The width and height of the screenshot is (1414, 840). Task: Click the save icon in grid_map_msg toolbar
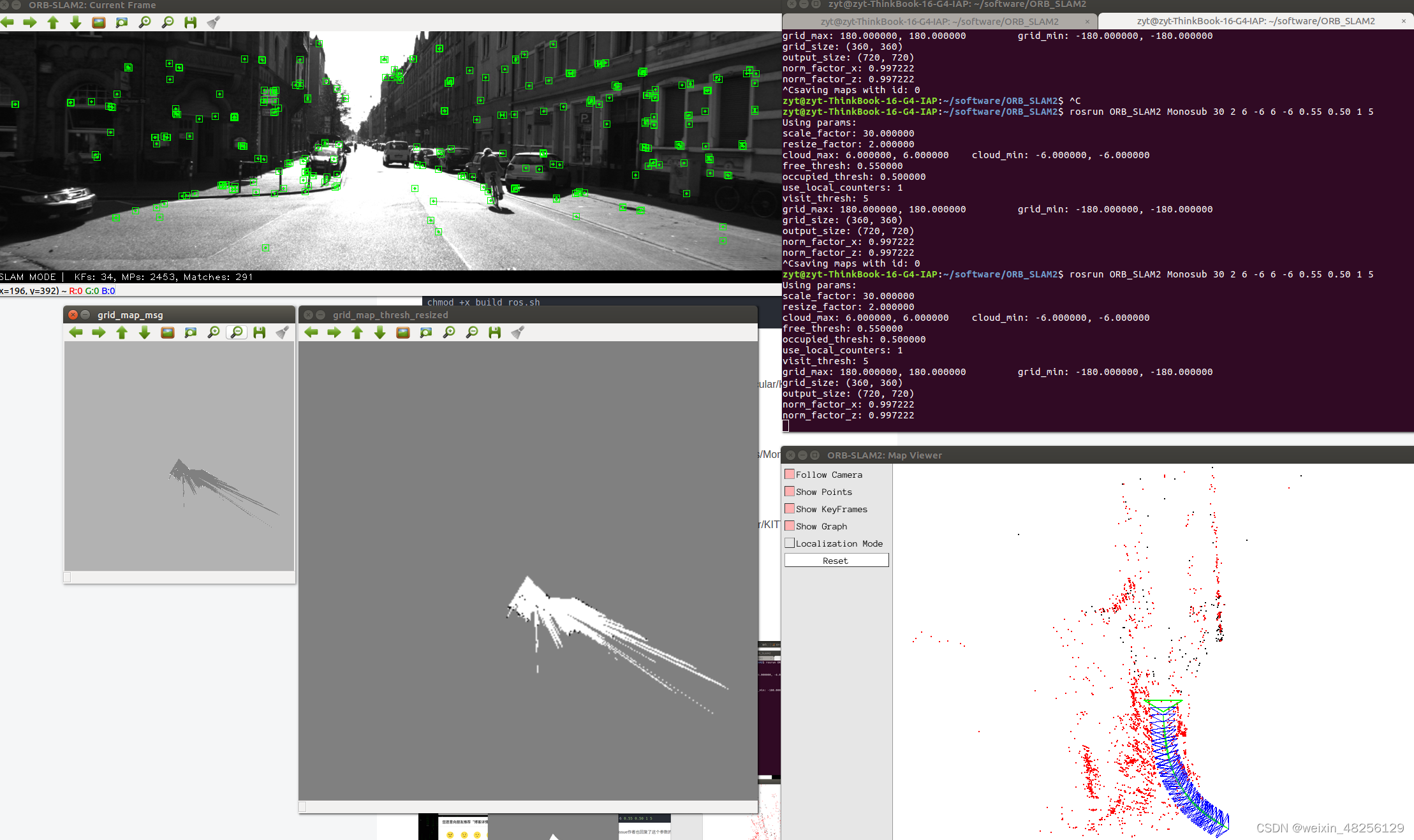[260, 332]
